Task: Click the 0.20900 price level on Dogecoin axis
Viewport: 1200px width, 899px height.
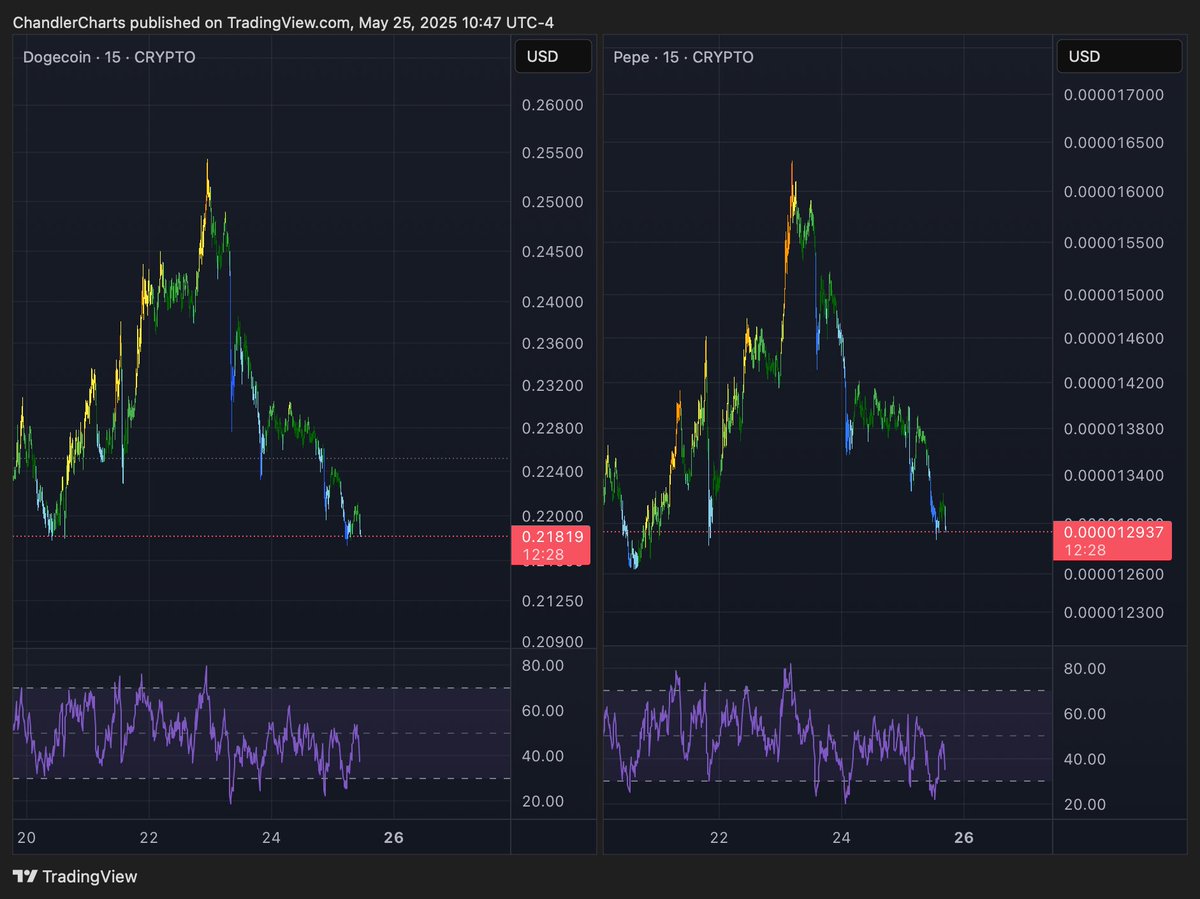Action: [x=552, y=642]
